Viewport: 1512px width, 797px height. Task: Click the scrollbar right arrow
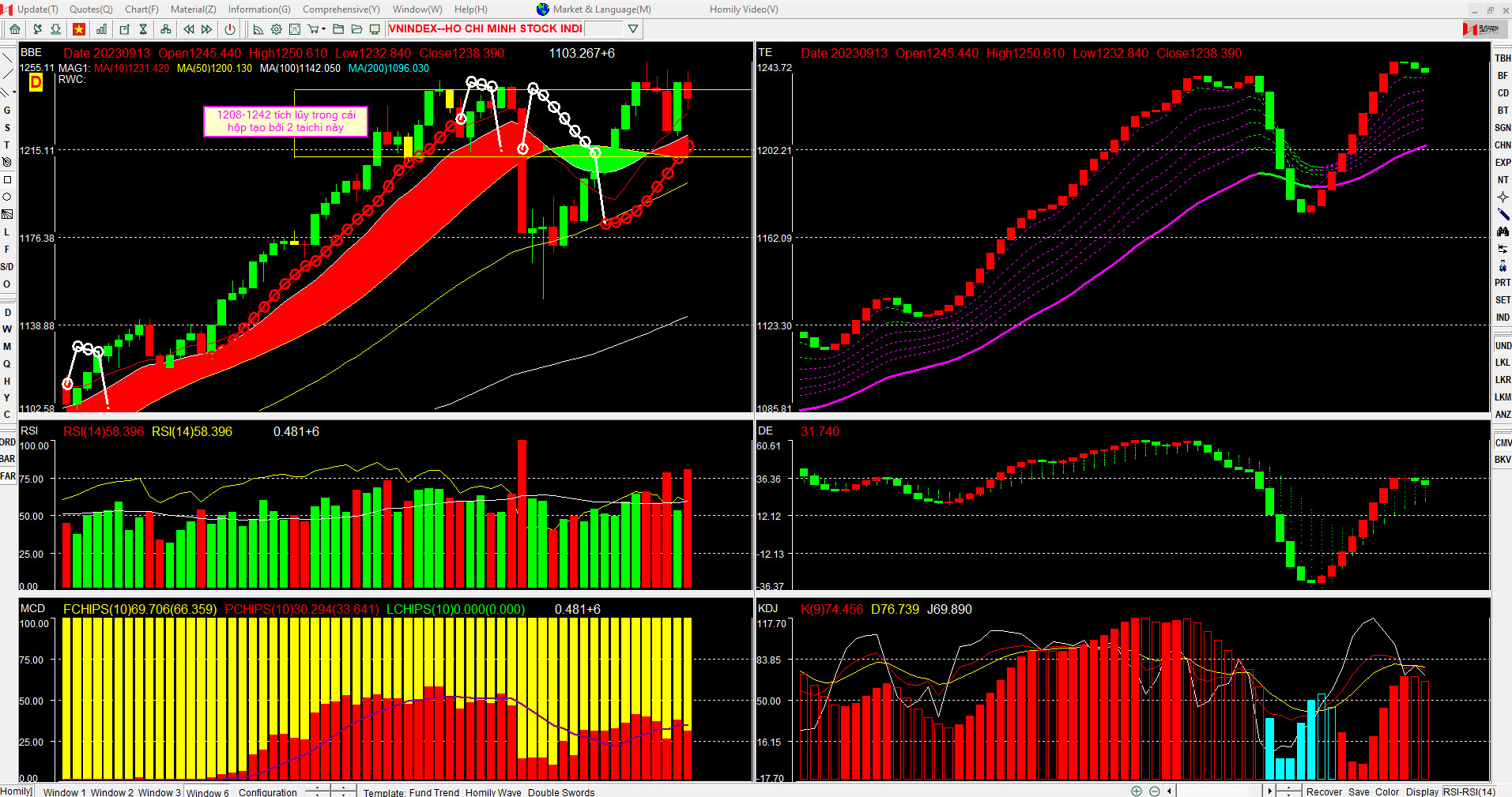(1270, 791)
